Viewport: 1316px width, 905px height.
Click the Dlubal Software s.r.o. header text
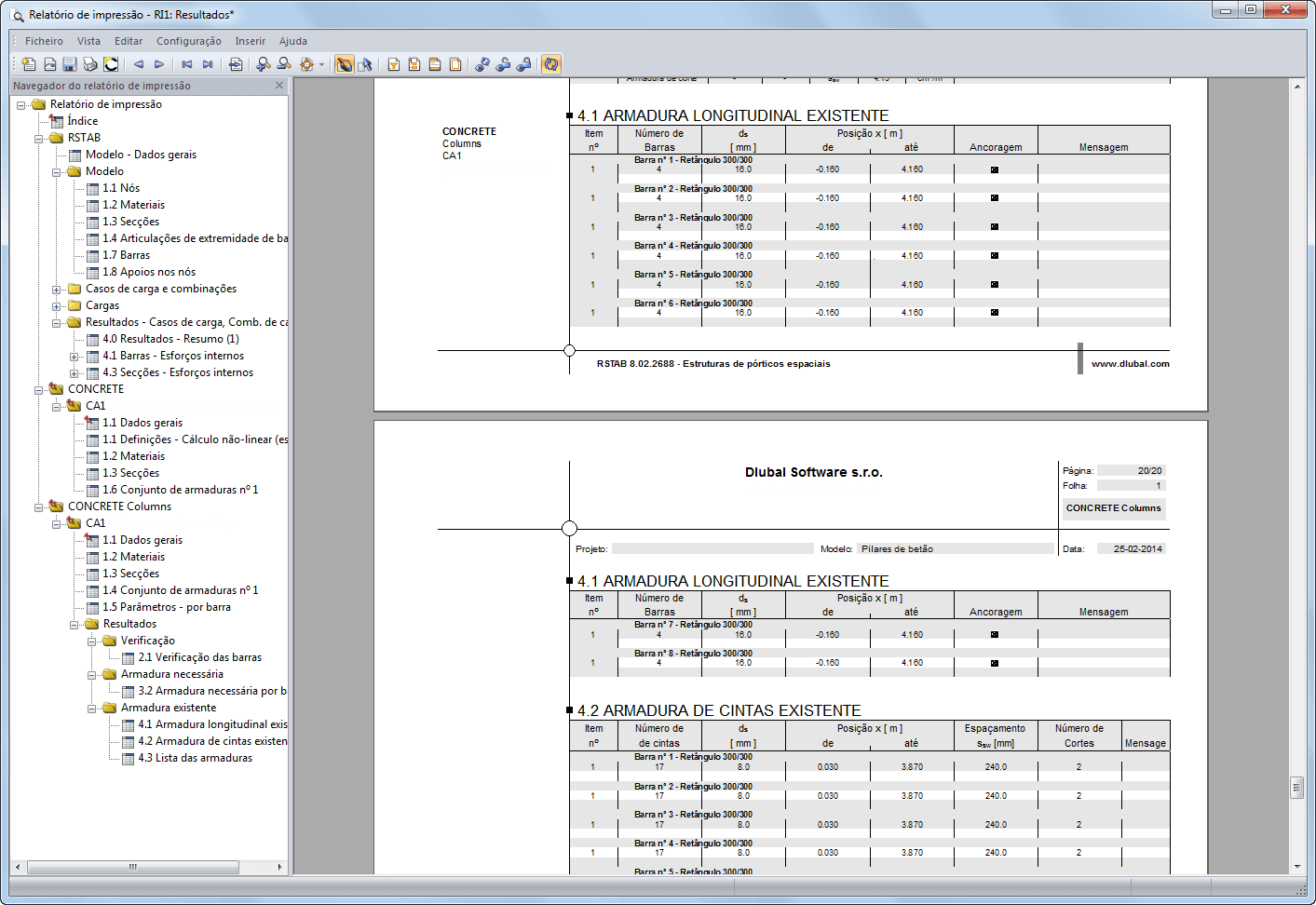coord(814,472)
